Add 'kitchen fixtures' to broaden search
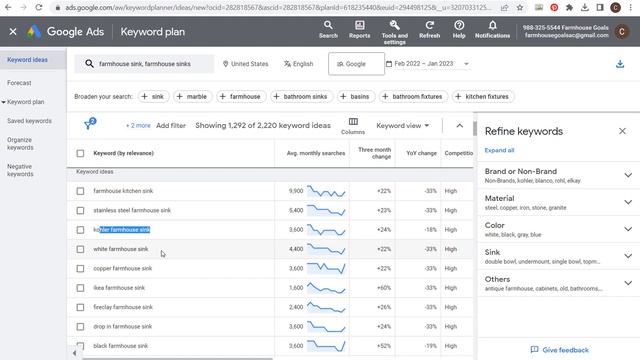 (482, 97)
